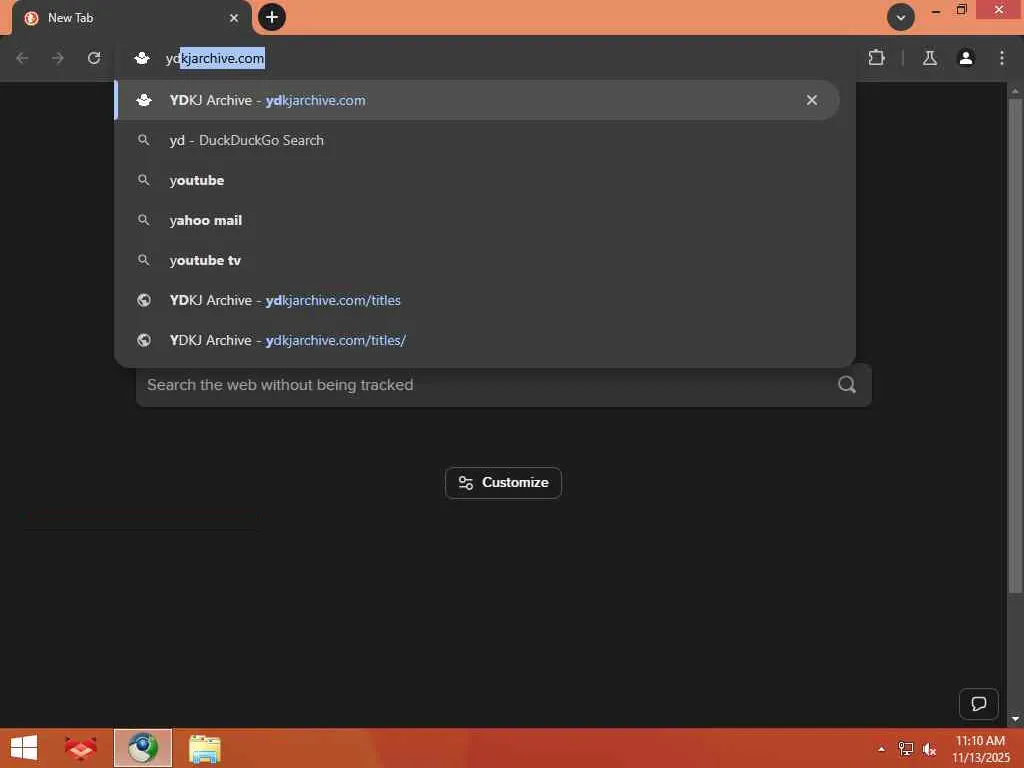
Task: Click the site icon in the address bar
Action: 142,58
